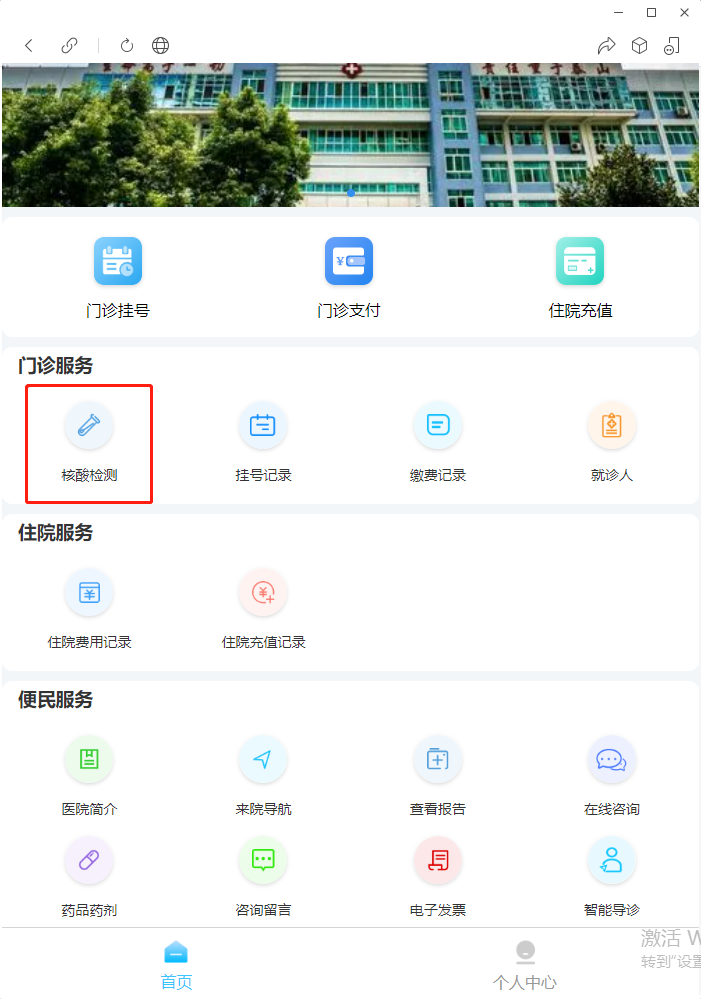This screenshot has height=999, width=701.
Task: Click the 住院充值 text label
Action: click(x=580, y=310)
